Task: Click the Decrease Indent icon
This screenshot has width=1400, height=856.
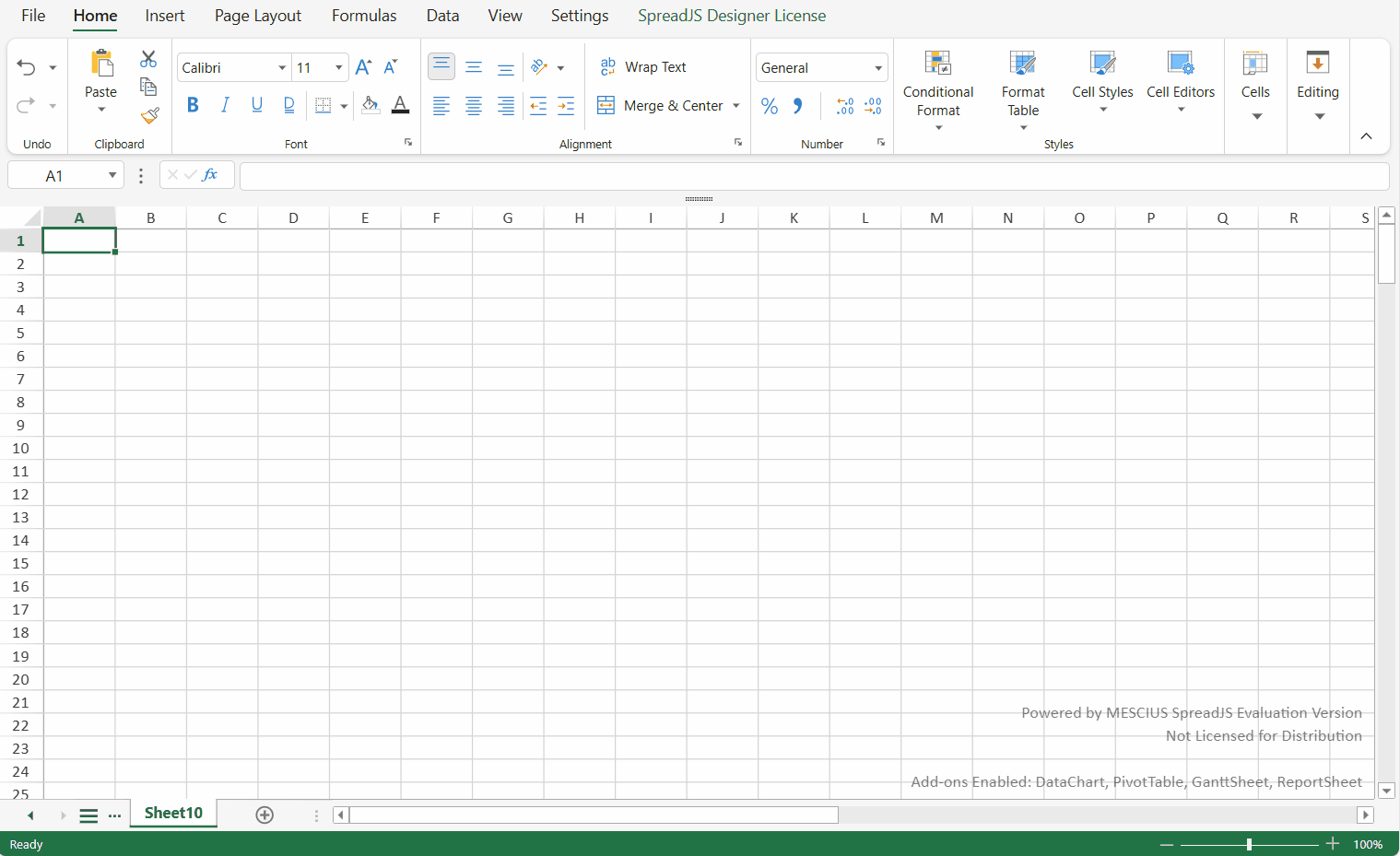Action: [x=538, y=106]
